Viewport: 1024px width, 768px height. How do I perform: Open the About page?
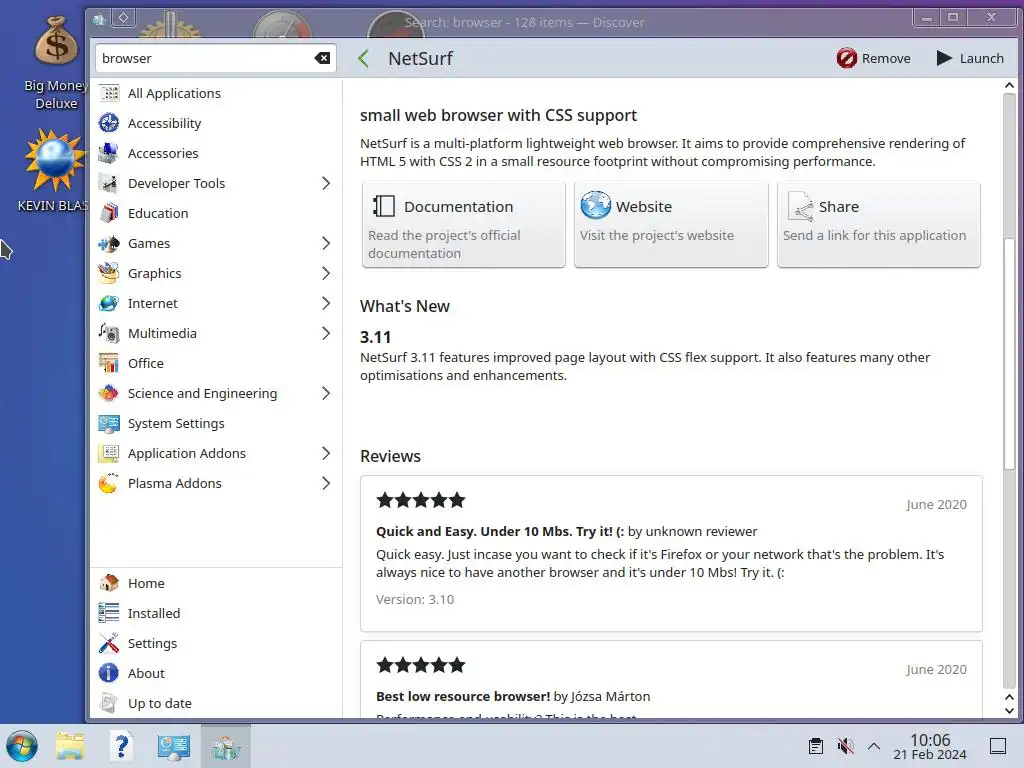click(x=216, y=673)
